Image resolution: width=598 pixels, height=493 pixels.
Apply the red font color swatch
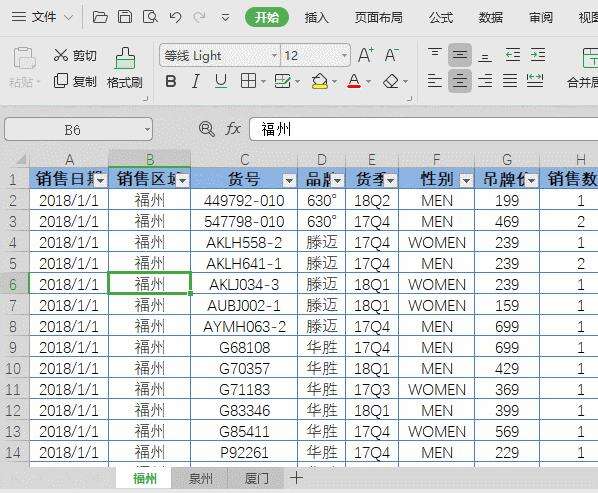[x=354, y=81]
